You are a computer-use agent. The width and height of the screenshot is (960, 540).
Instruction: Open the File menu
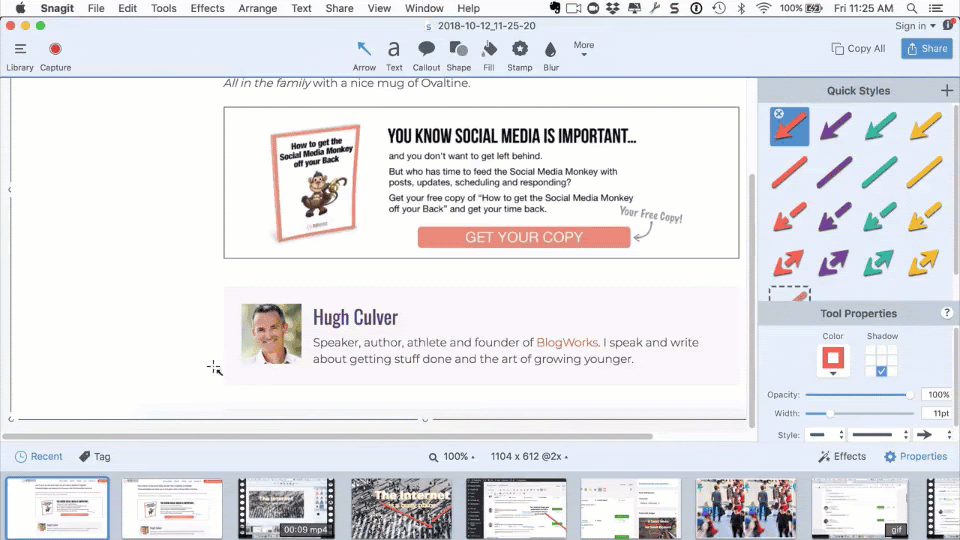pyautogui.click(x=96, y=9)
